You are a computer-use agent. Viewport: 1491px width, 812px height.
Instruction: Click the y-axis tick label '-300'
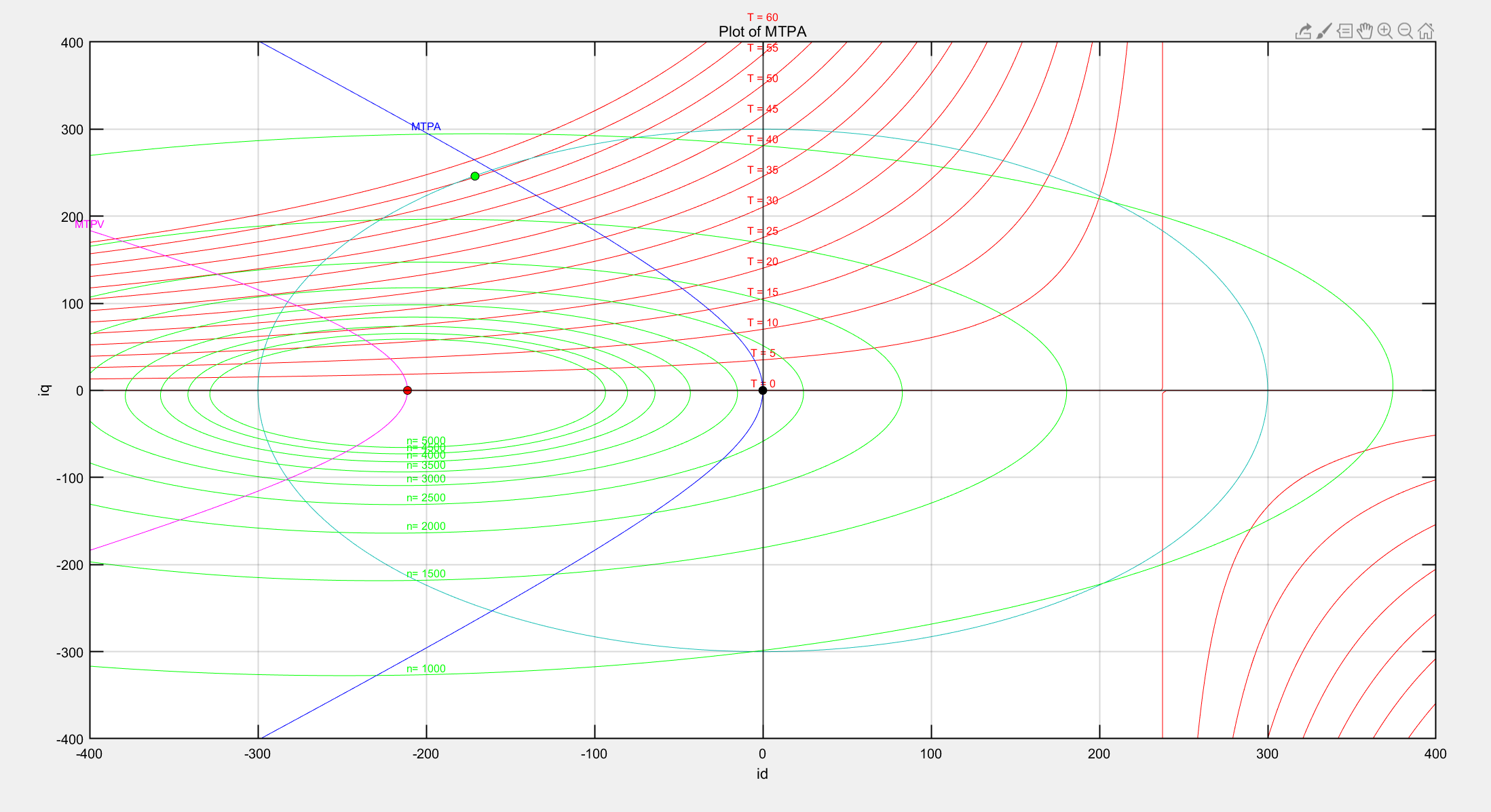[70, 653]
